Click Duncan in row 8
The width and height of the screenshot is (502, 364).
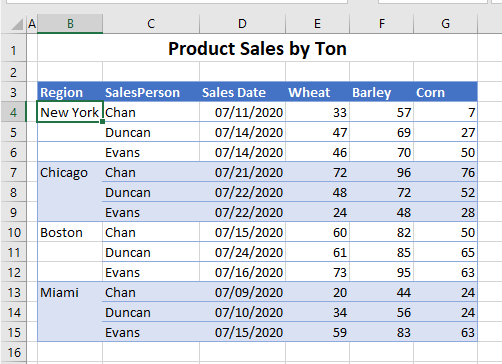click(151, 192)
